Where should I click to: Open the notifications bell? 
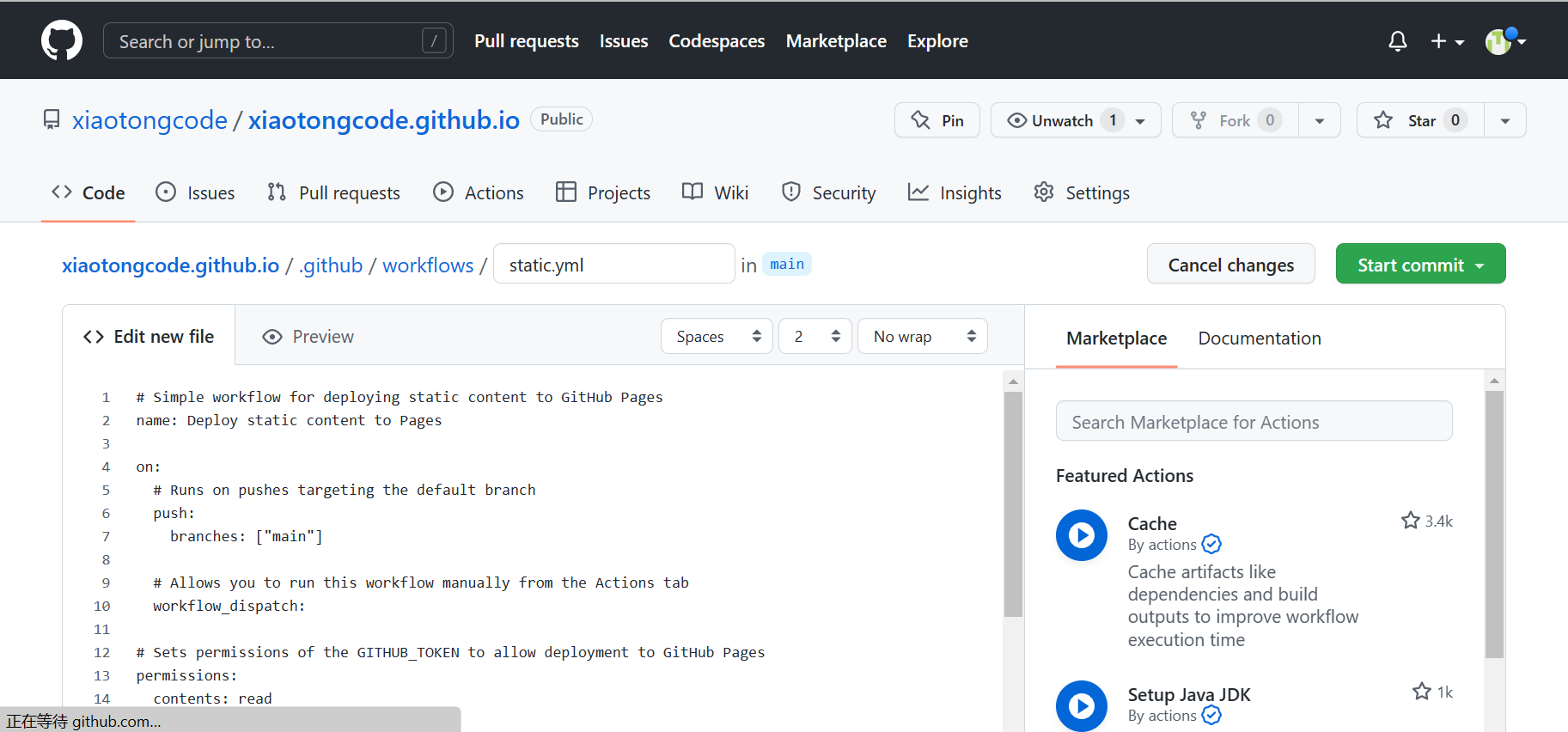pos(1398,41)
